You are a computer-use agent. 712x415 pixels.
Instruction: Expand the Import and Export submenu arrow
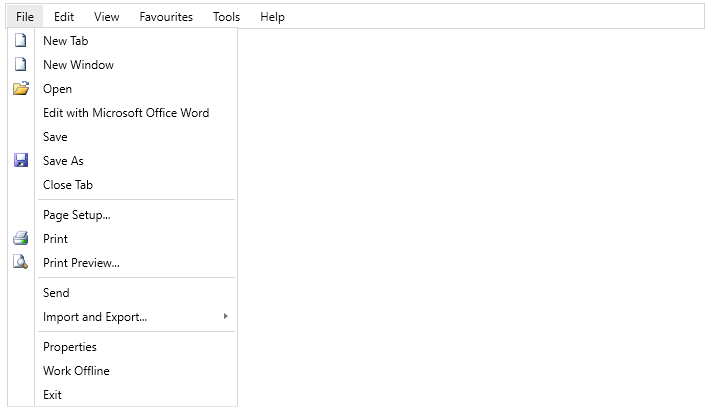click(x=226, y=316)
